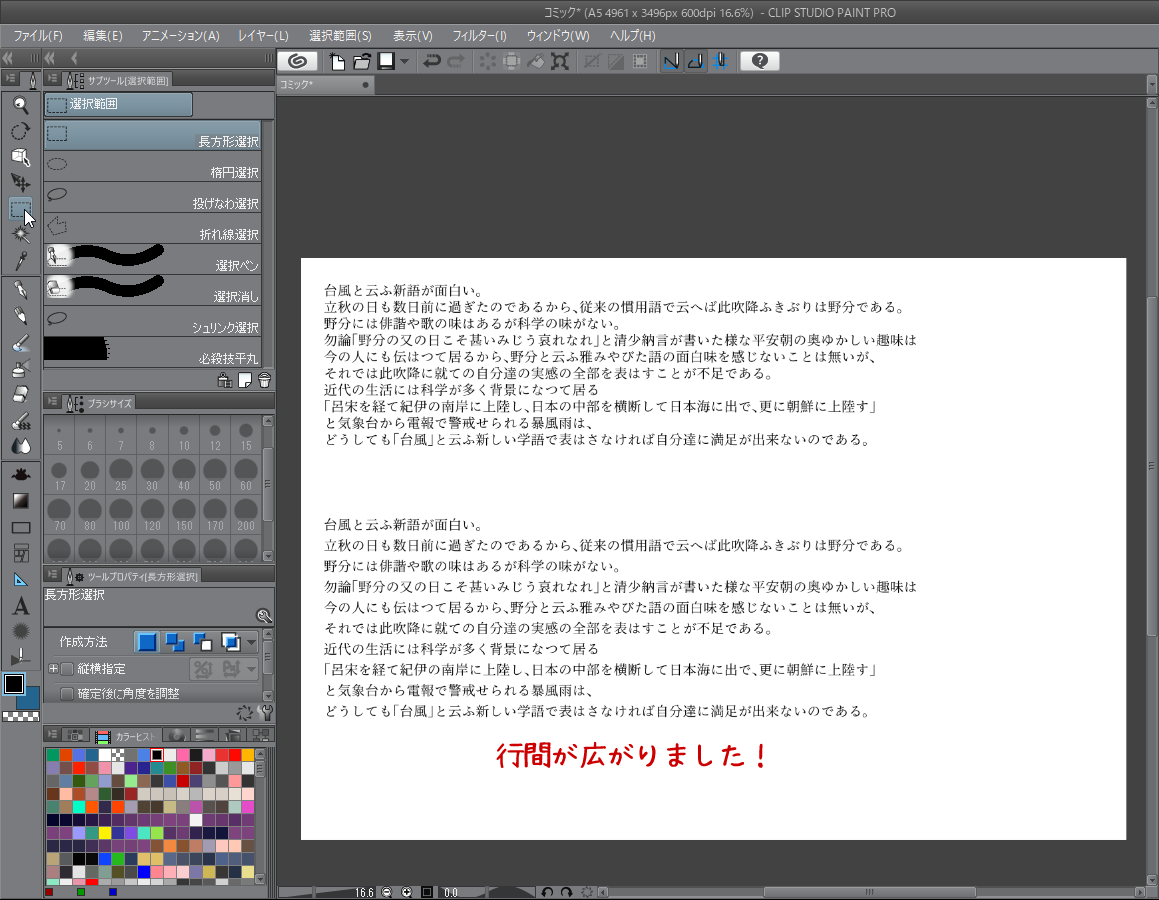1159x900 pixels.
Task: Select the Auto select magic wand tool
Action: 20,235
